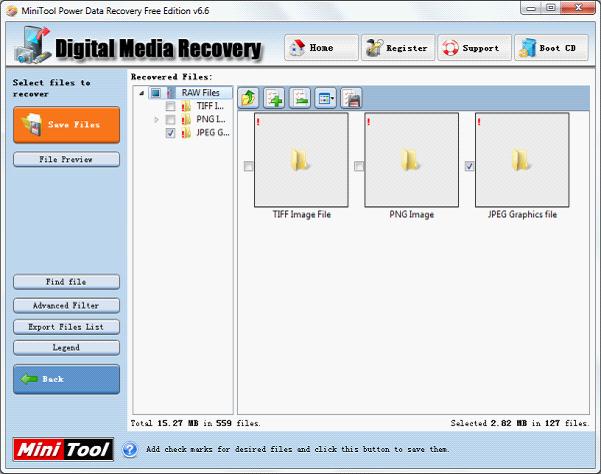This screenshot has width=601, height=474.
Task: Toggle the RAW Files tree checkbox
Action: (155, 93)
